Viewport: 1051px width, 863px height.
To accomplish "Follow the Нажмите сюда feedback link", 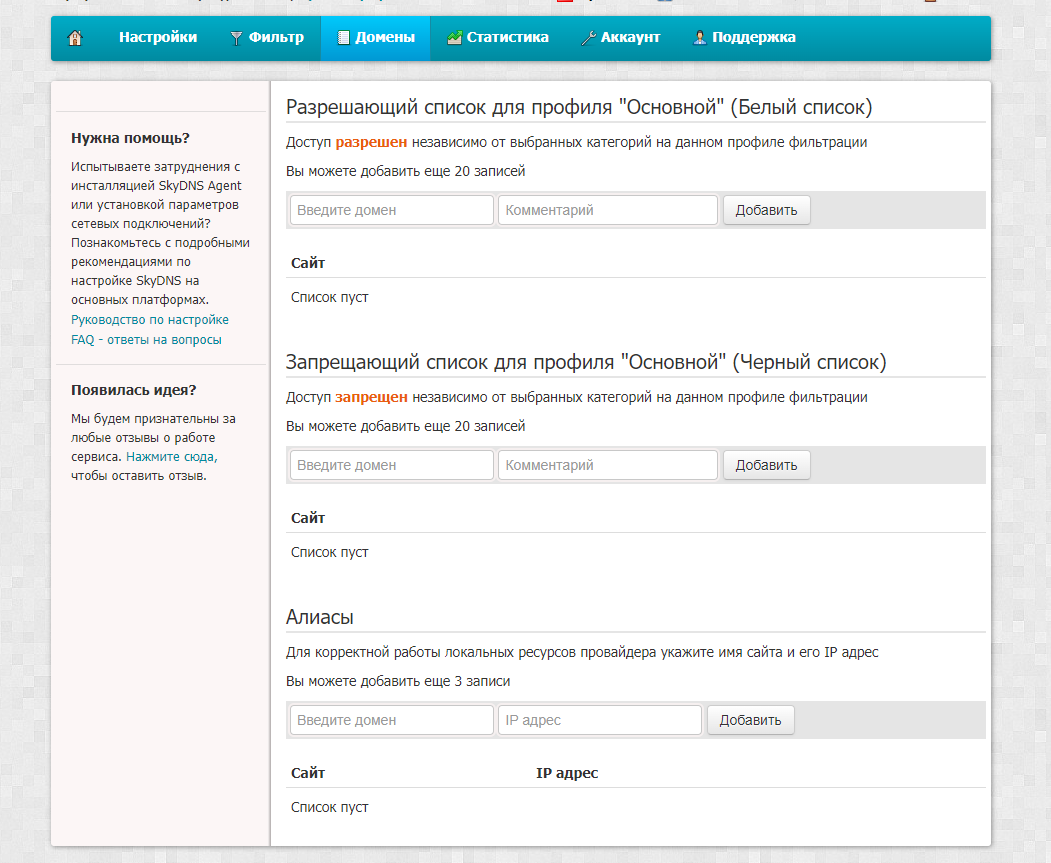I will (x=170, y=456).
